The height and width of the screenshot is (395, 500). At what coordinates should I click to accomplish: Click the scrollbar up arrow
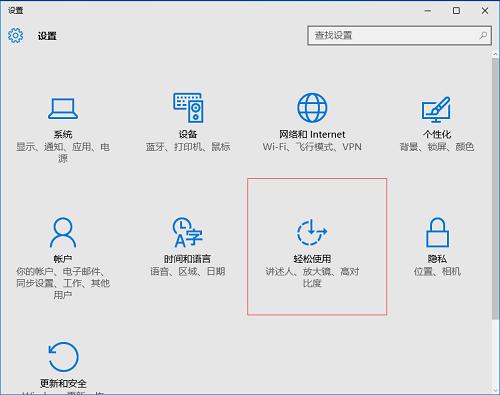pyautogui.click(x=495, y=54)
